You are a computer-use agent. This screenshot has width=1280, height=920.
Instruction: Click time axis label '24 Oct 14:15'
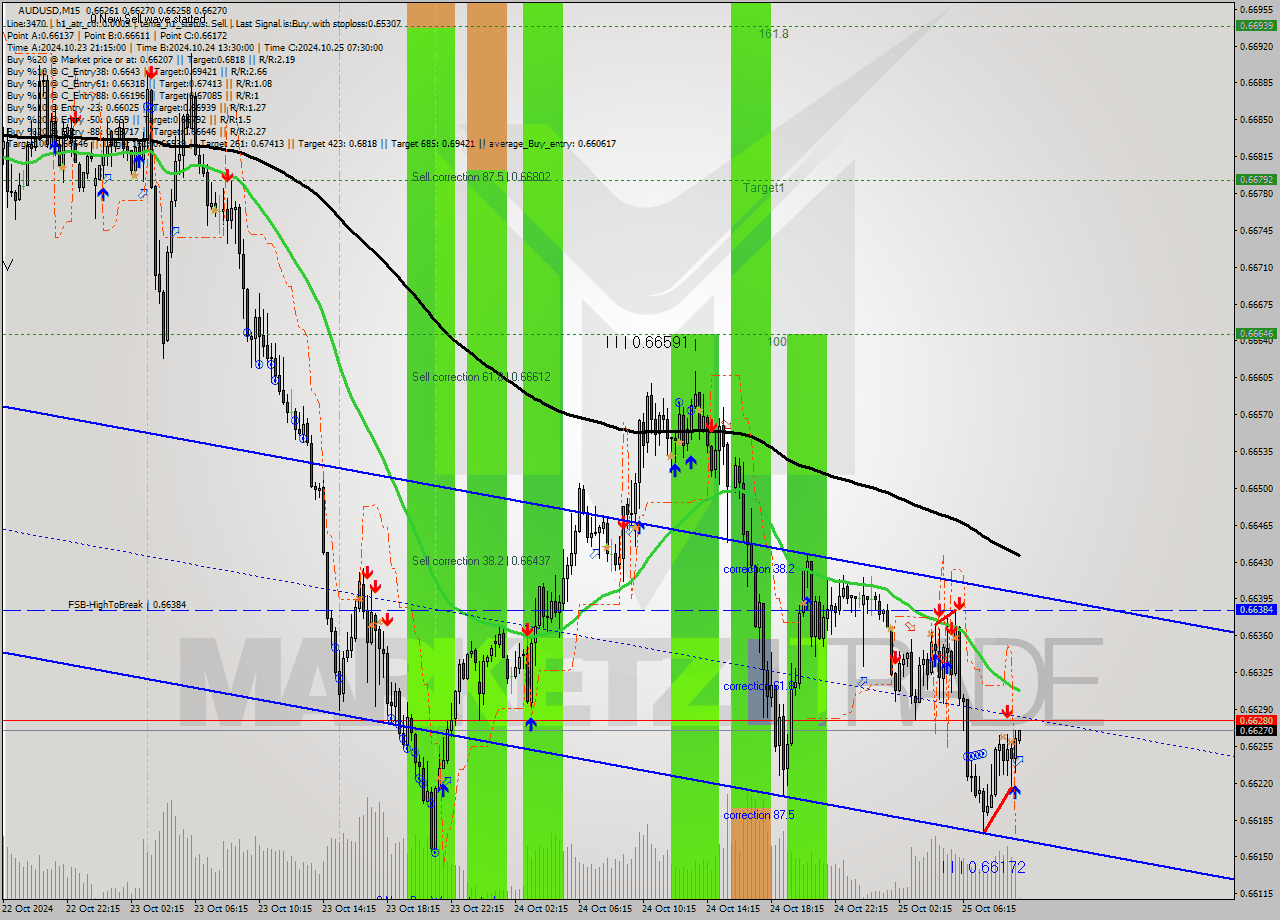pyautogui.click(x=734, y=909)
